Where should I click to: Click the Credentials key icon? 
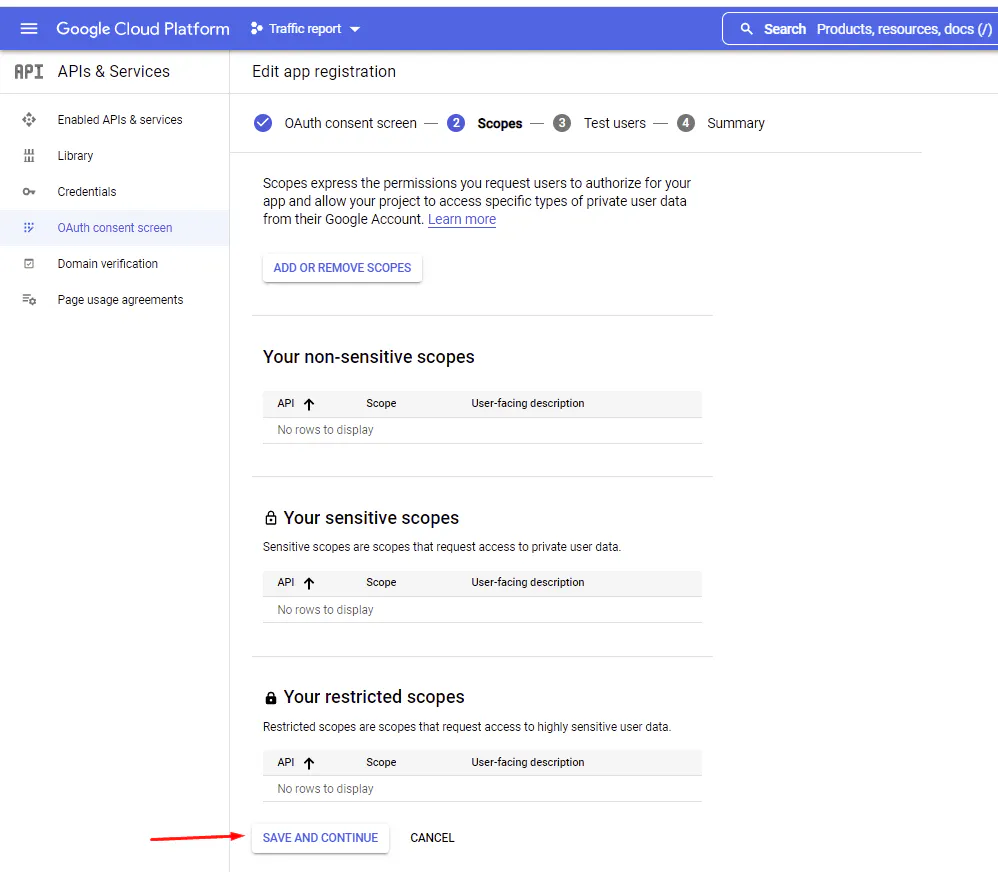click(29, 192)
